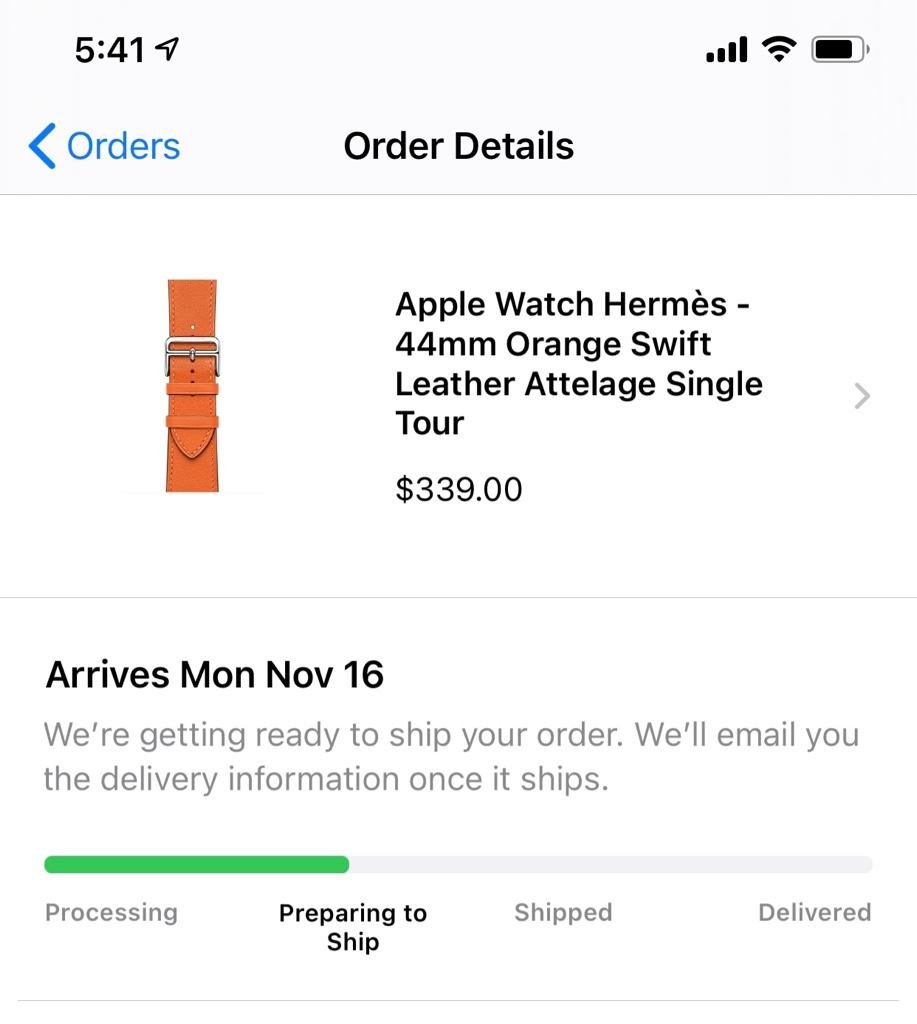Tap the Arrives Mon Nov 16 heading
Viewport: 917px width, 1024px height.
[x=214, y=675]
